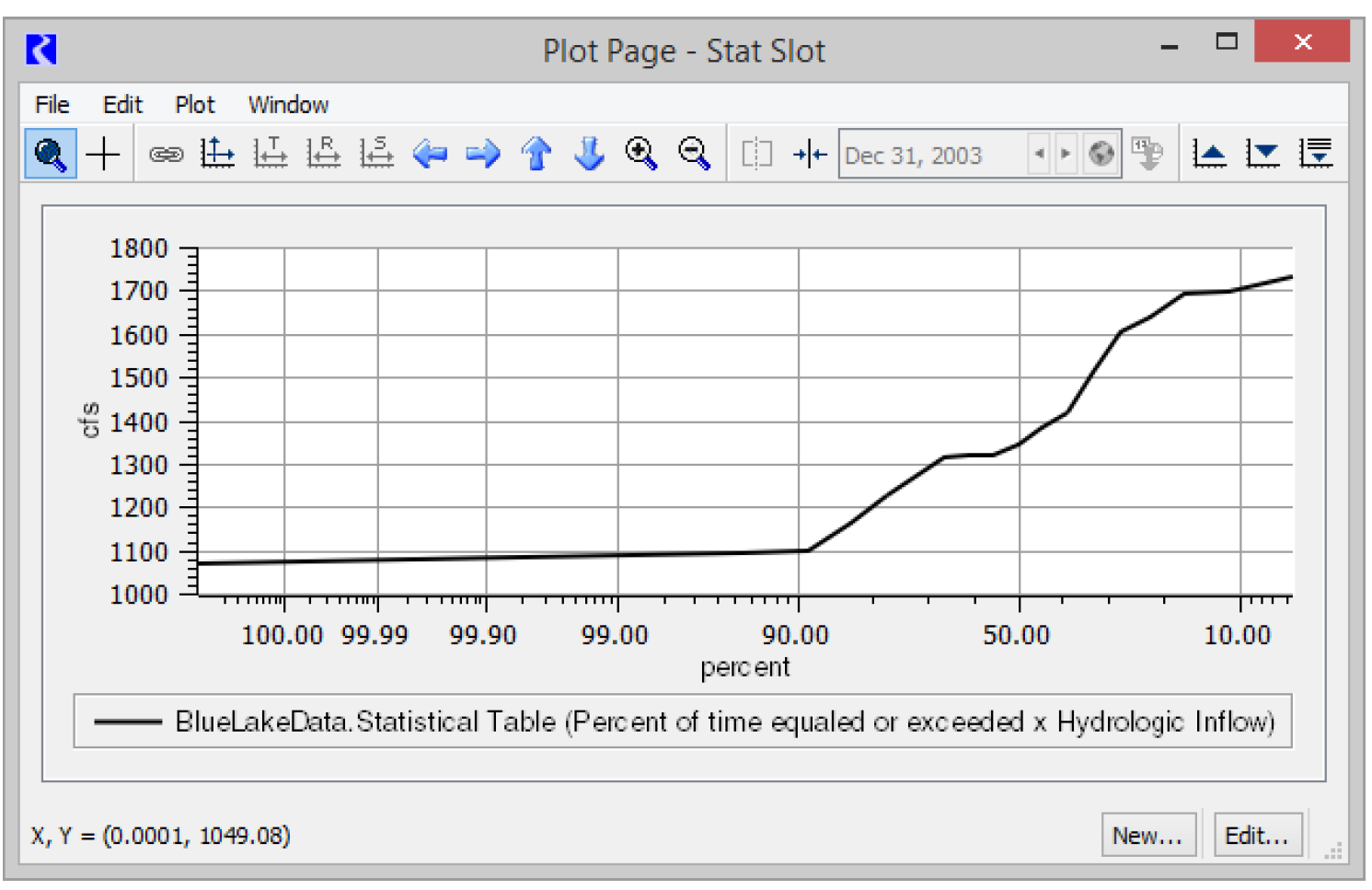Click the Edit... button
The image size is (1372, 890).
[x=1257, y=835]
